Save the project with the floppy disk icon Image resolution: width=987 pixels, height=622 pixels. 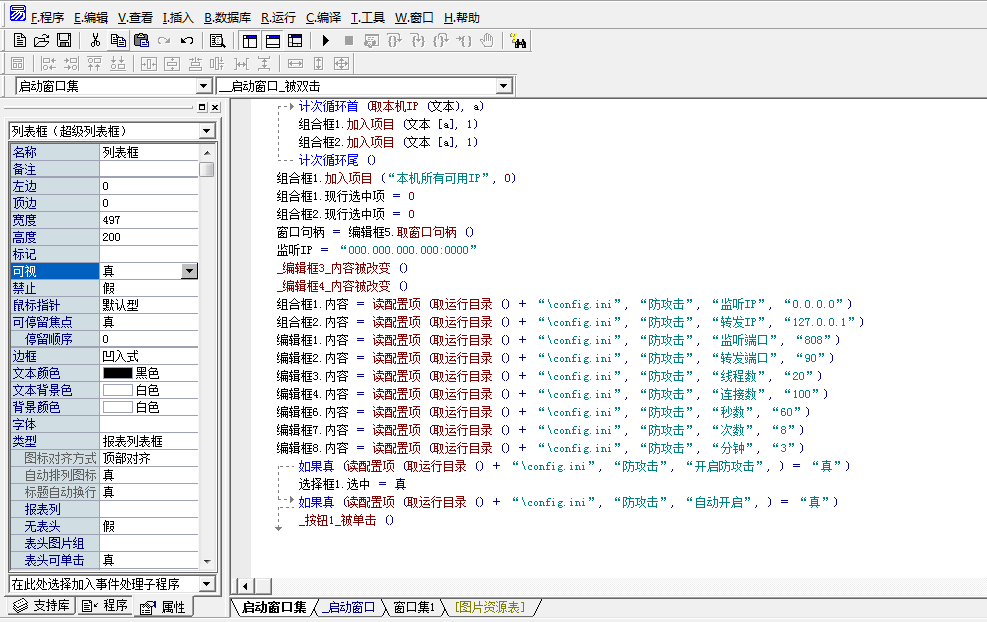point(63,41)
